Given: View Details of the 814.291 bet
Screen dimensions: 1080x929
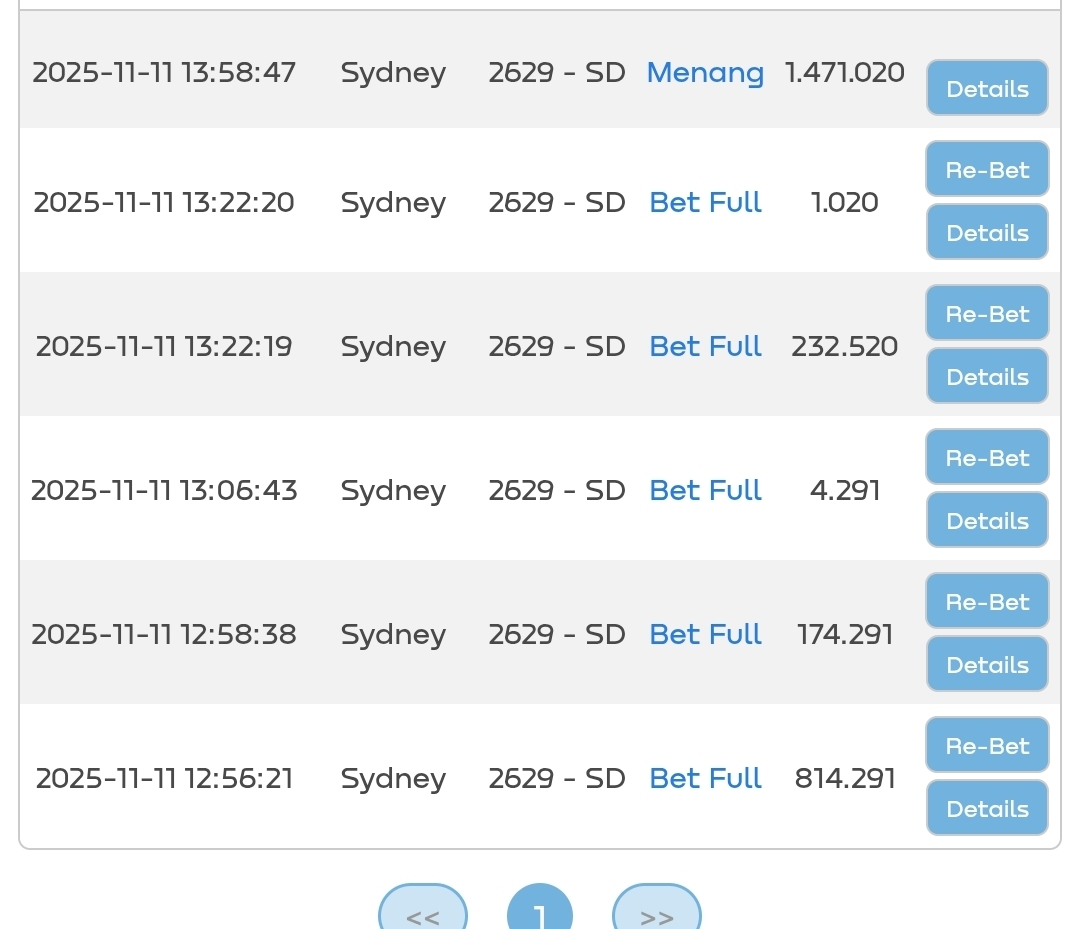Looking at the screenshot, I should tap(987, 809).
